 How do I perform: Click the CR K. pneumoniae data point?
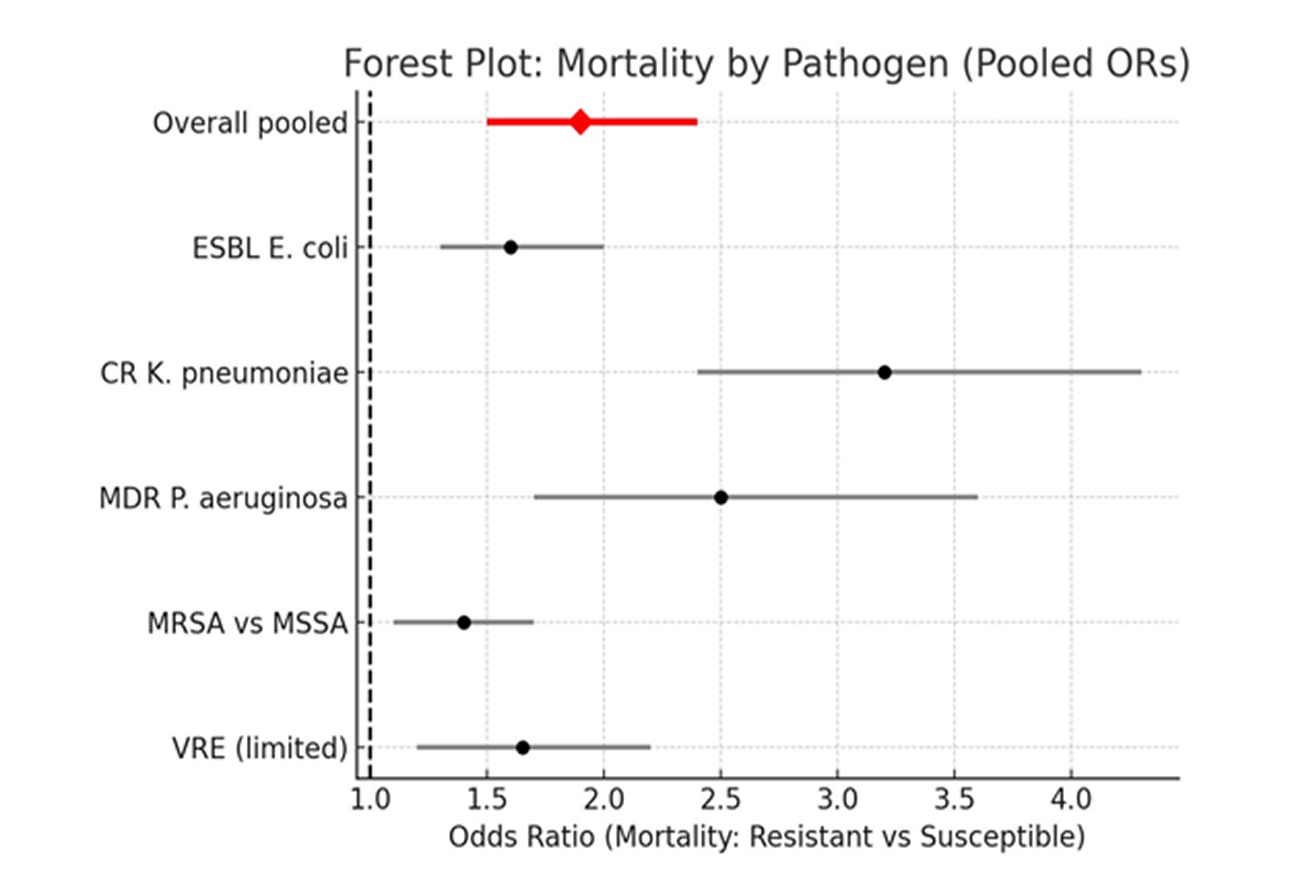pyautogui.click(x=884, y=372)
